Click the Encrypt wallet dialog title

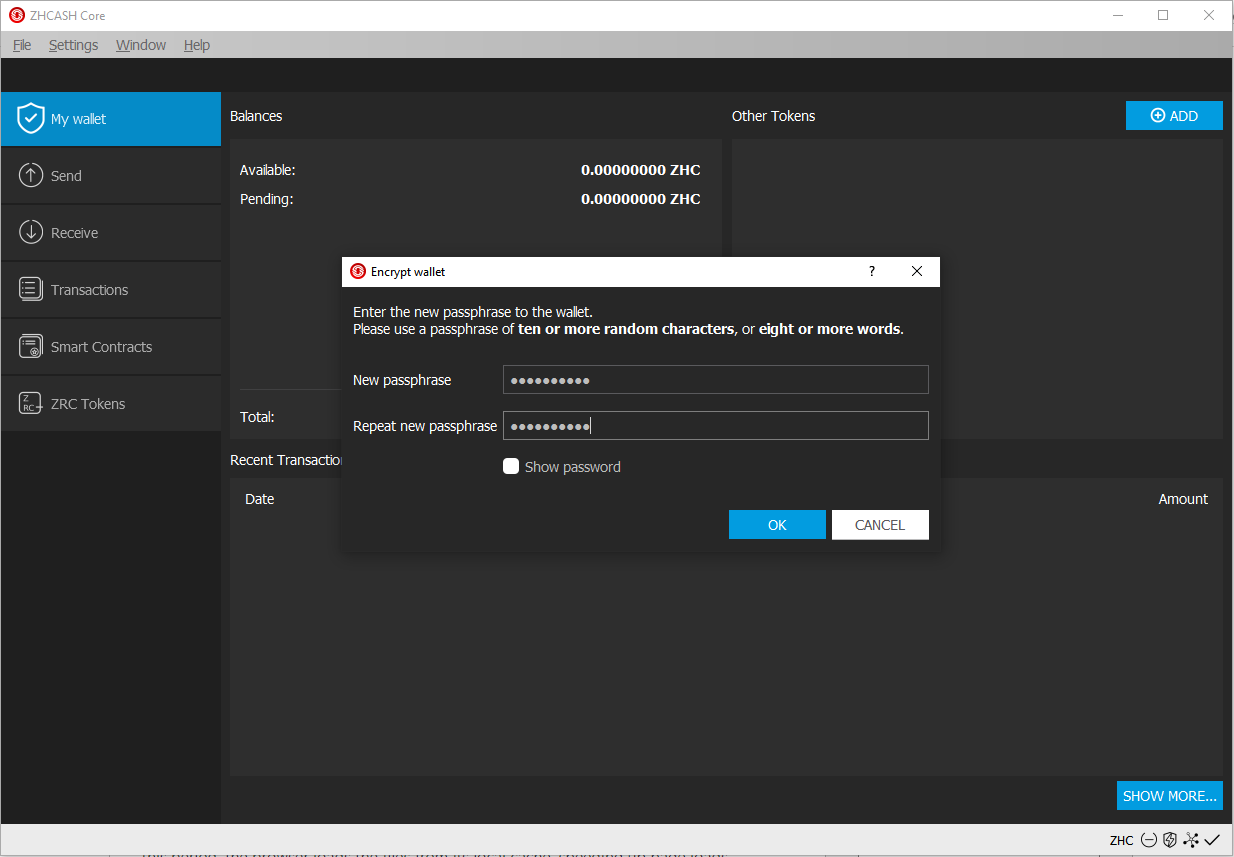408,272
